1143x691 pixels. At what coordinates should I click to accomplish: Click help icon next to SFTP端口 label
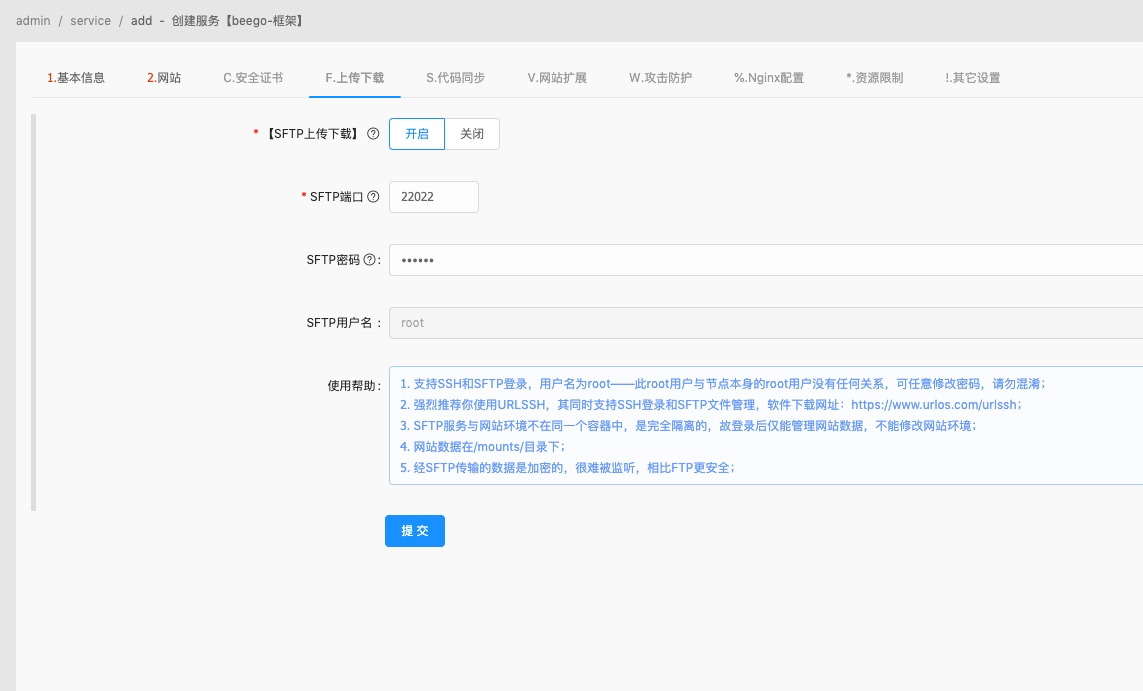[373, 197]
